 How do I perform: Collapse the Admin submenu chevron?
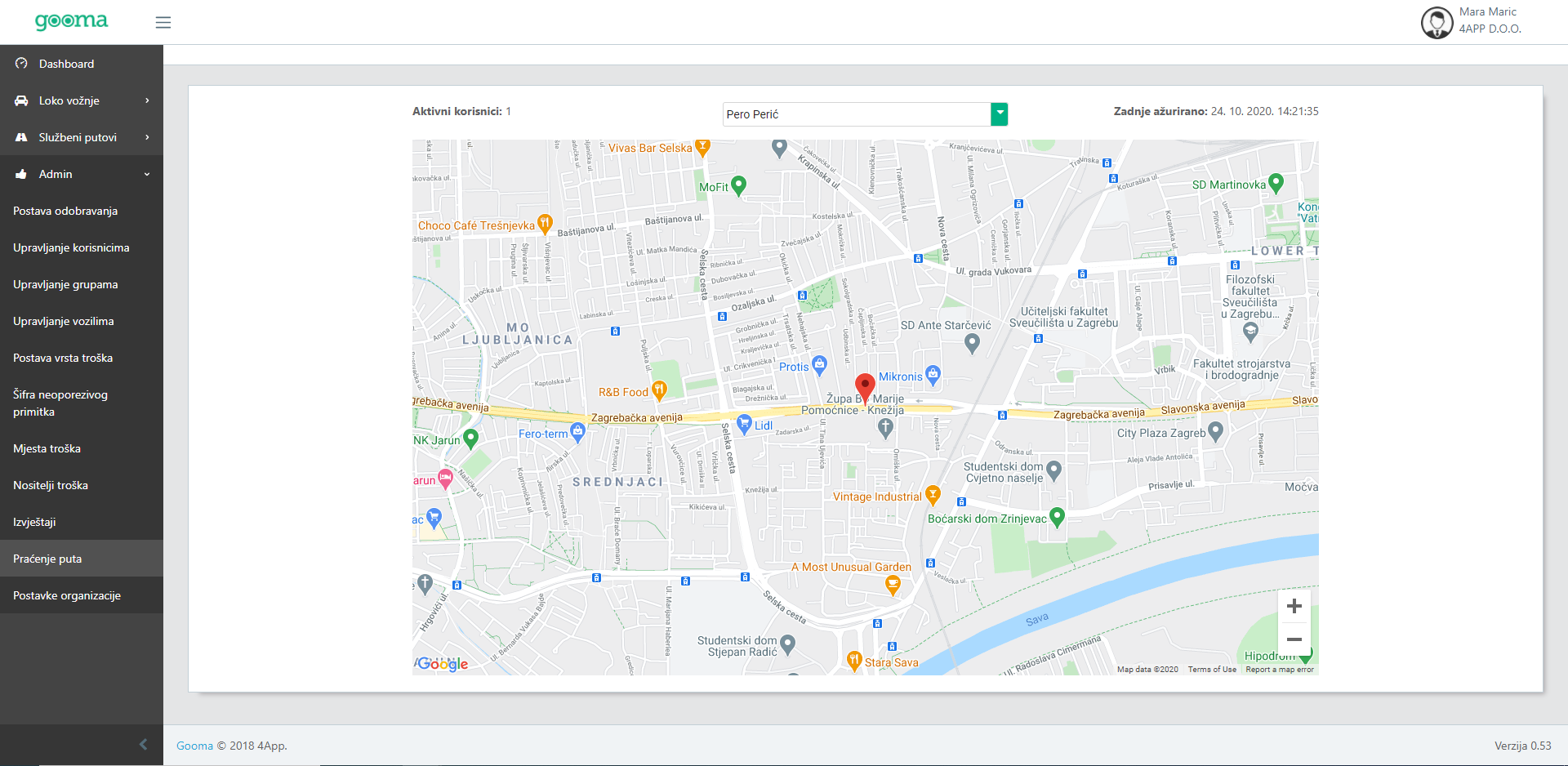(x=147, y=174)
